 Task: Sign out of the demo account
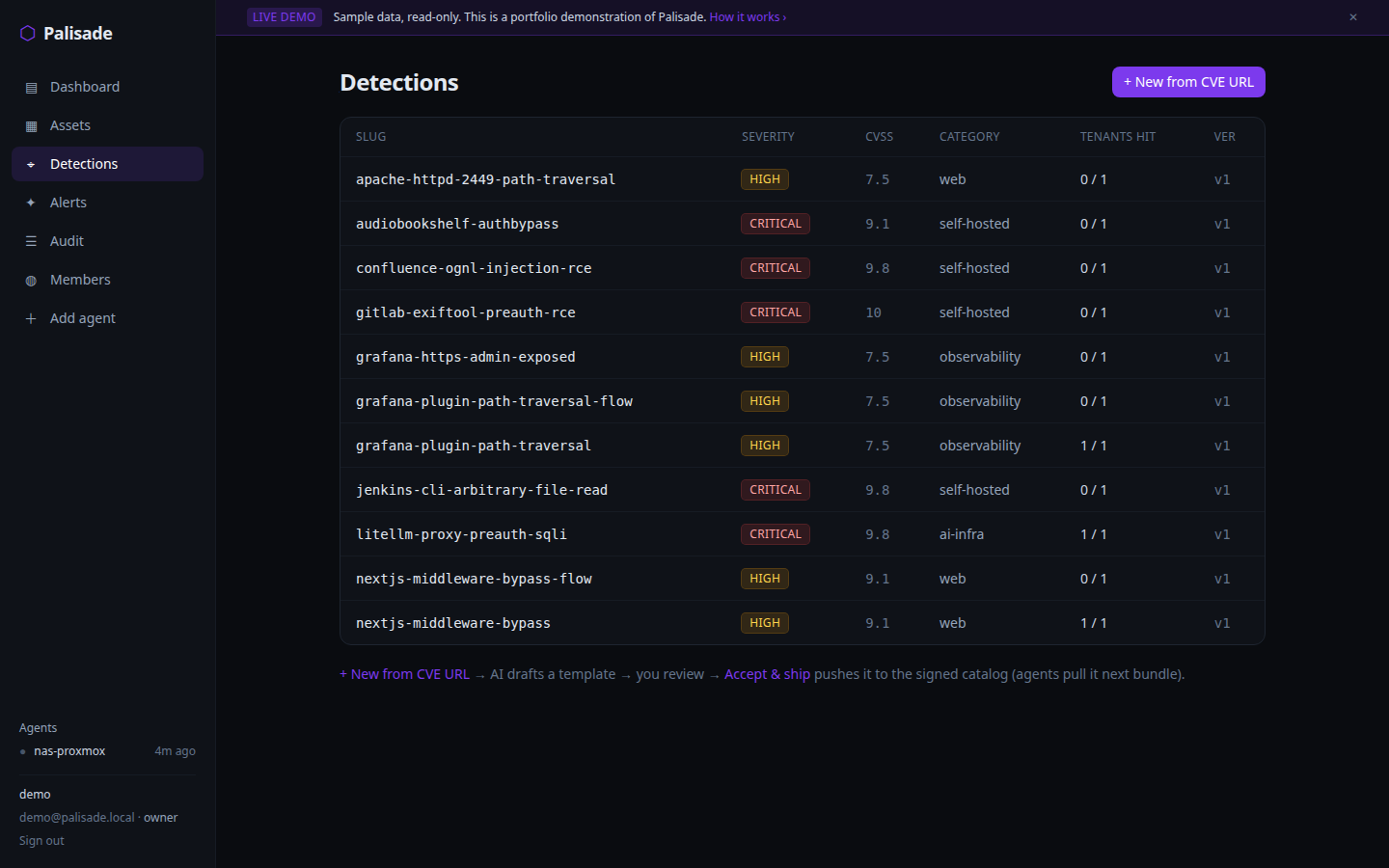coord(41,841)
